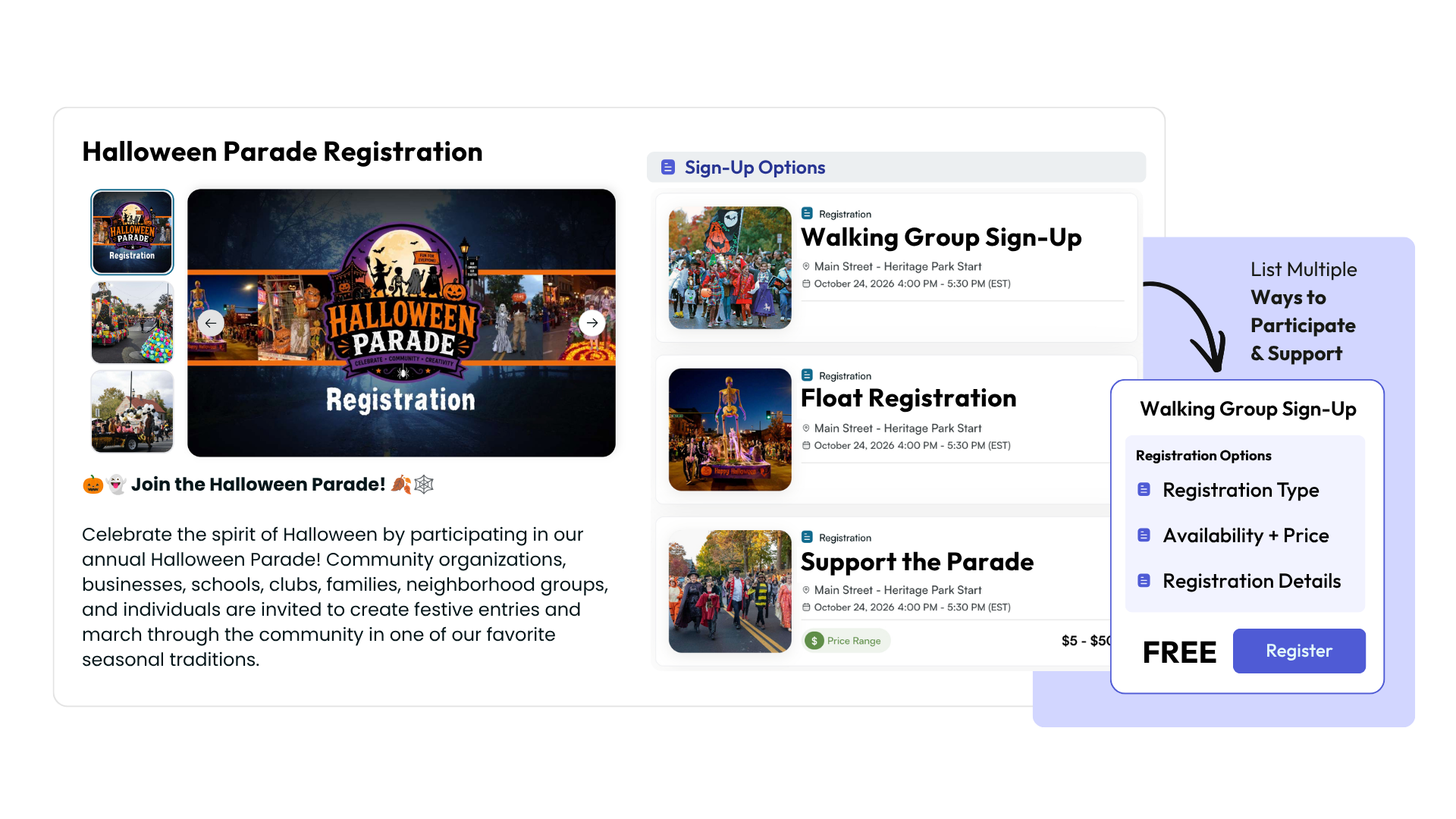Click the Support the Parade October 24 date
The height and width of the screenshot is (819, 1456).
912,607
